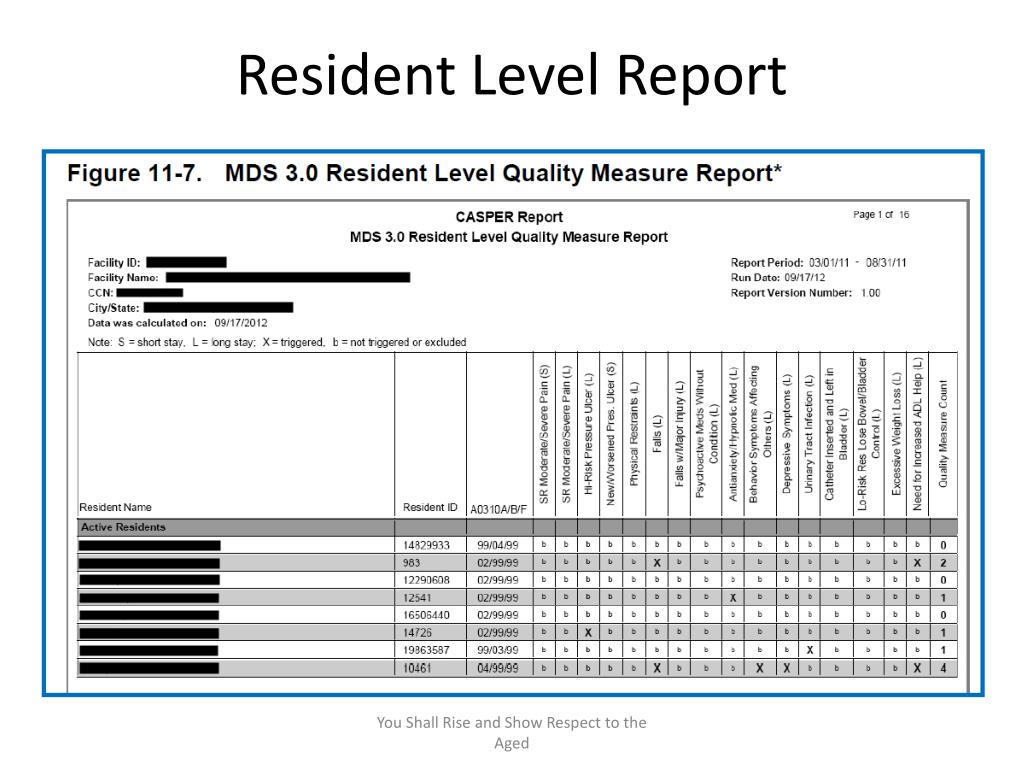The width and height of the screenshot is (1024, 768).
Task: Click the 'Facility Name:' label
Action: [x=123, y=278]
